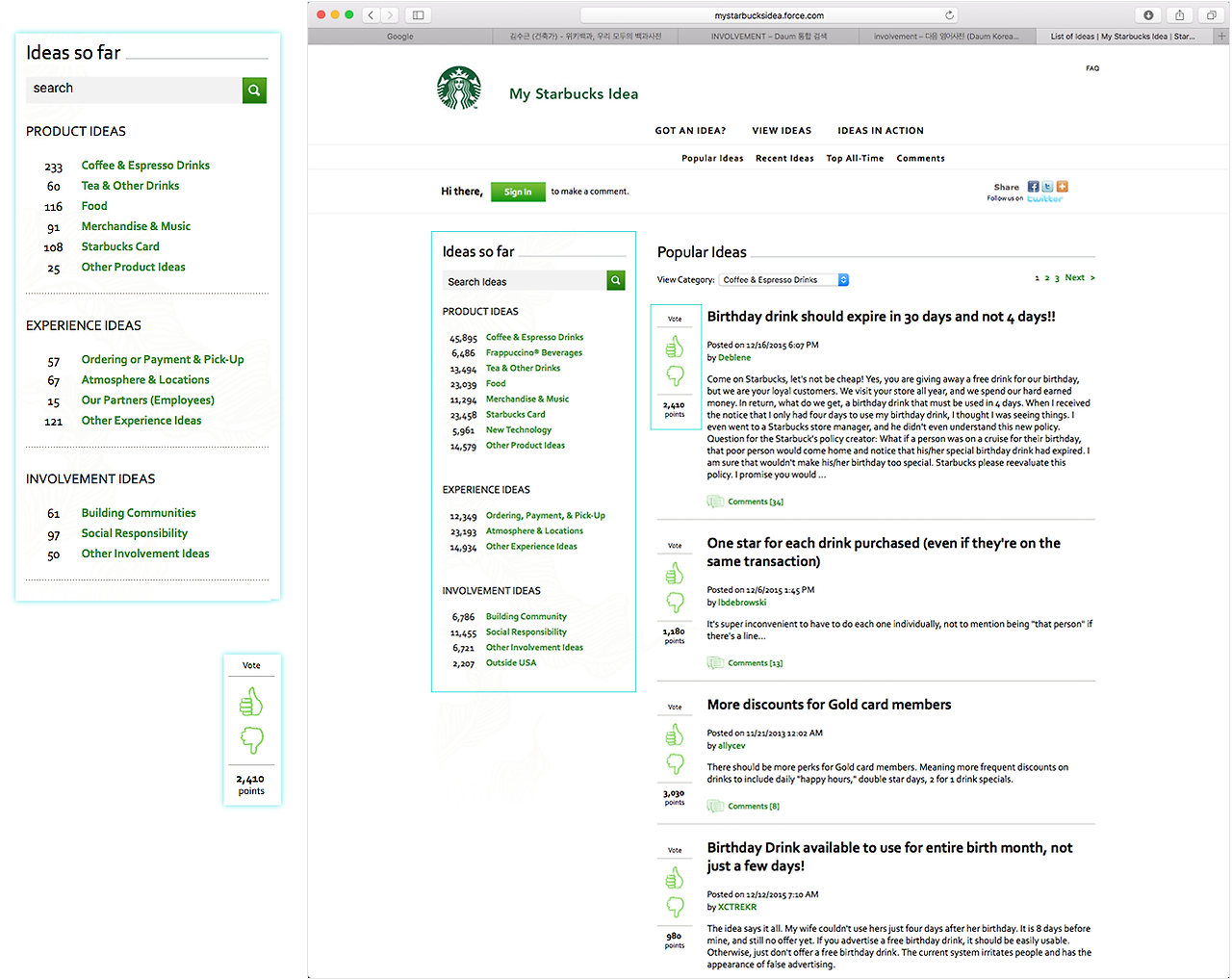The width and height of the screenshot is (1232, 979).
Task: Thumbs up More discounts for Gold card members
Action: pos(675,735)
